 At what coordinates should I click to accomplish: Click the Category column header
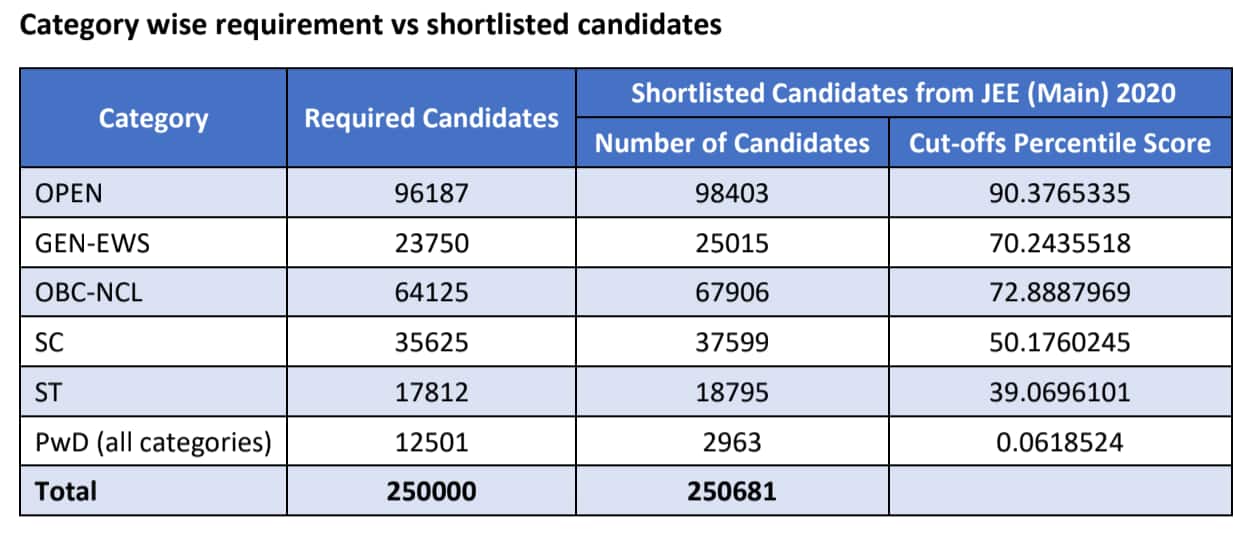coord(153,118)
